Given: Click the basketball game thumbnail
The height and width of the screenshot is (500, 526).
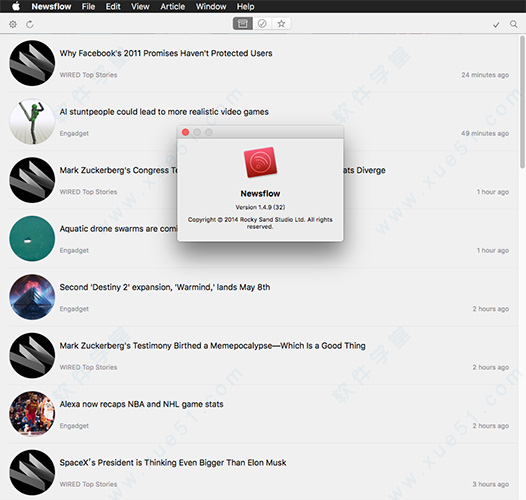Looking at the screenshot, I should click(x=32, y=414).
